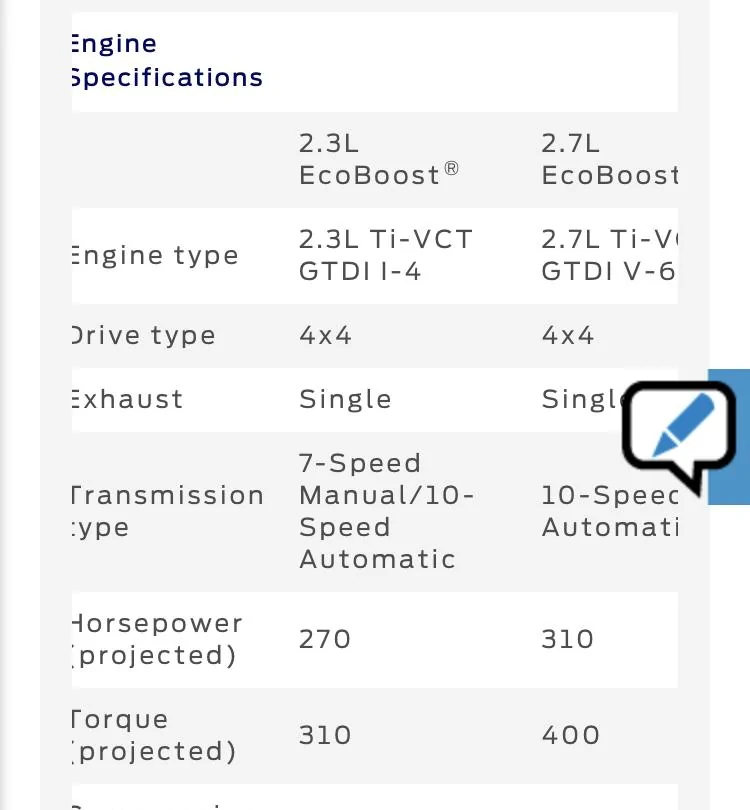750x810 pixels.
Task: Click the 270 horsepower value
Action: pyautogui.click(x=325, y=640)
